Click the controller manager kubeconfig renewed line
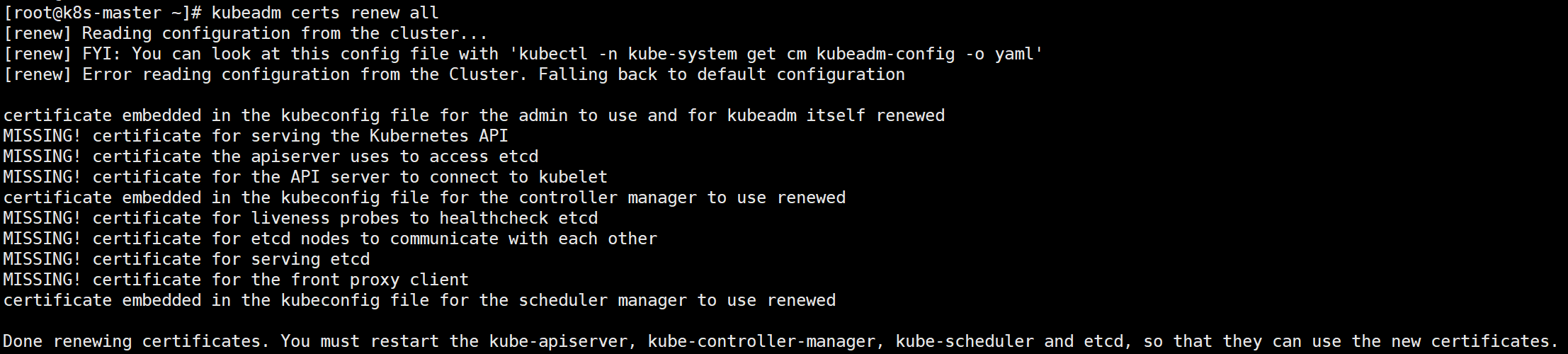1568x354 pixels. [x=424, y=198]
